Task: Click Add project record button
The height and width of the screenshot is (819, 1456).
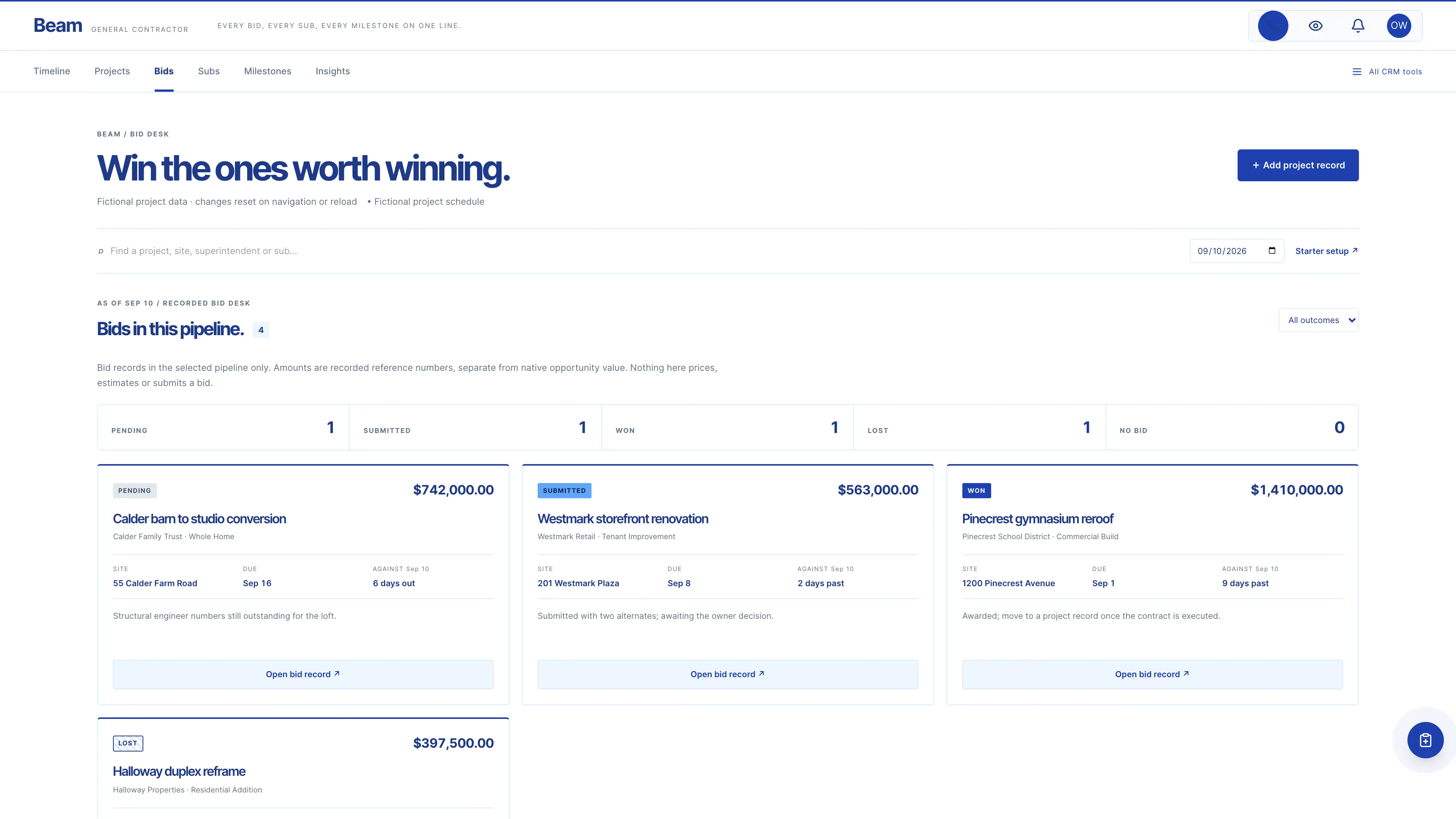Action: [x=1298, y=165]
